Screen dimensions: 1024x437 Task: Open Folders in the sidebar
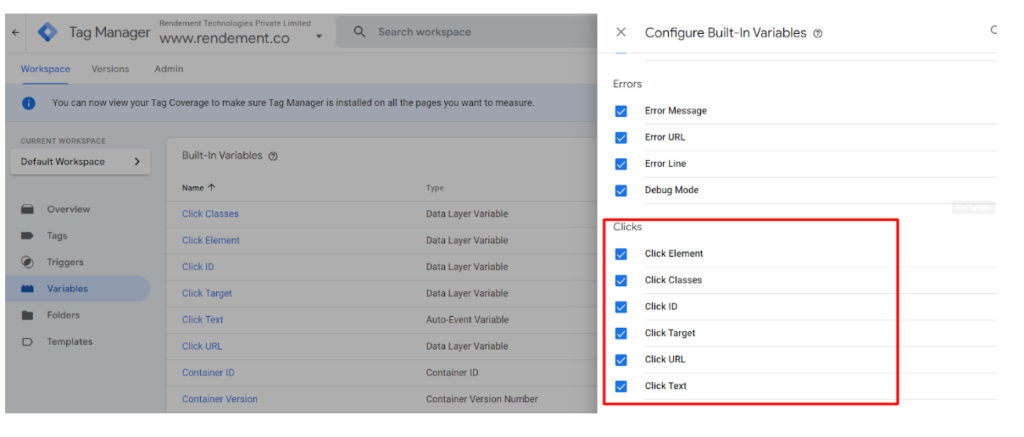(x=63, y=315)
